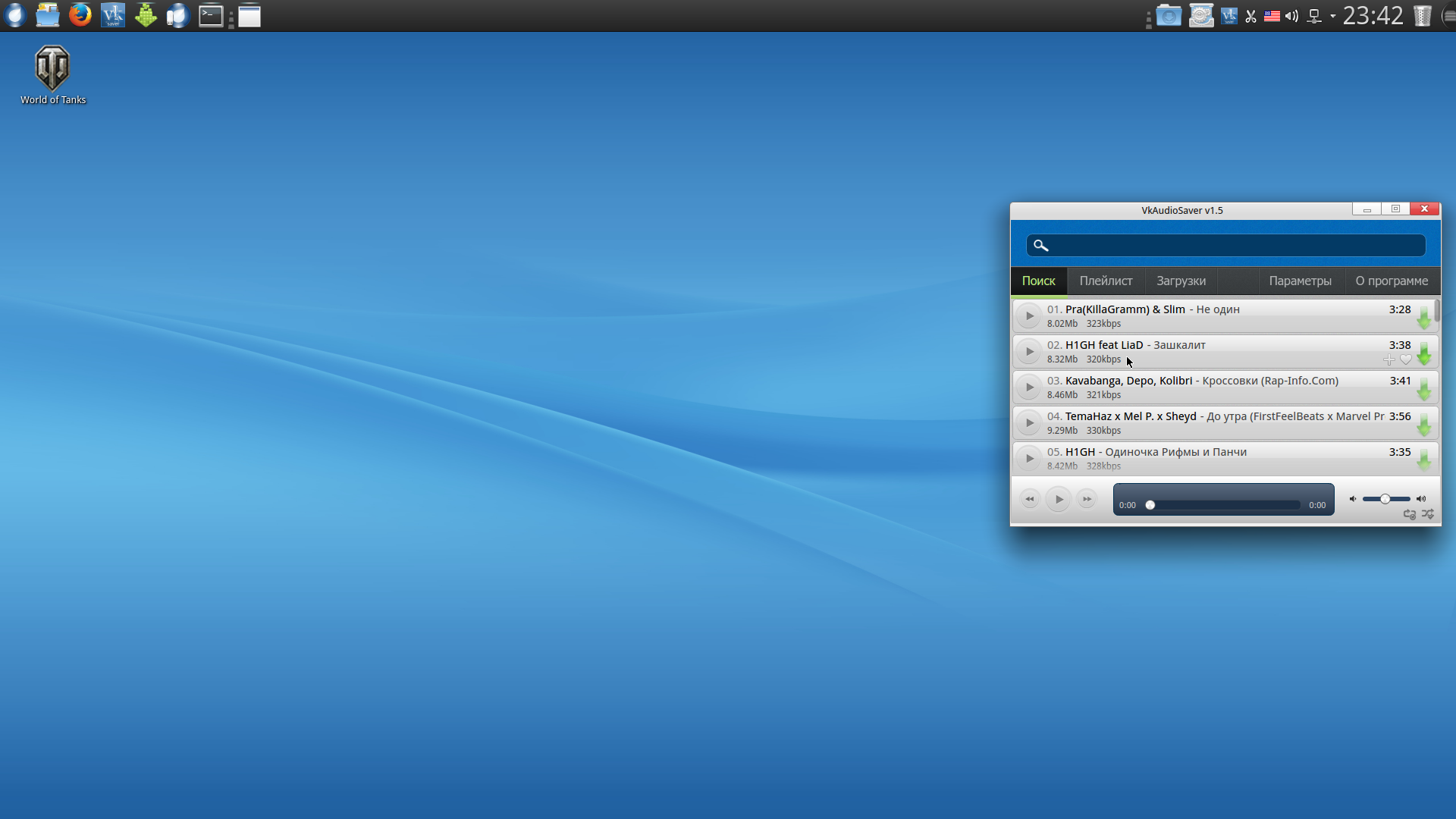Switch to the Плейлист tab

tap(1106, 281)
